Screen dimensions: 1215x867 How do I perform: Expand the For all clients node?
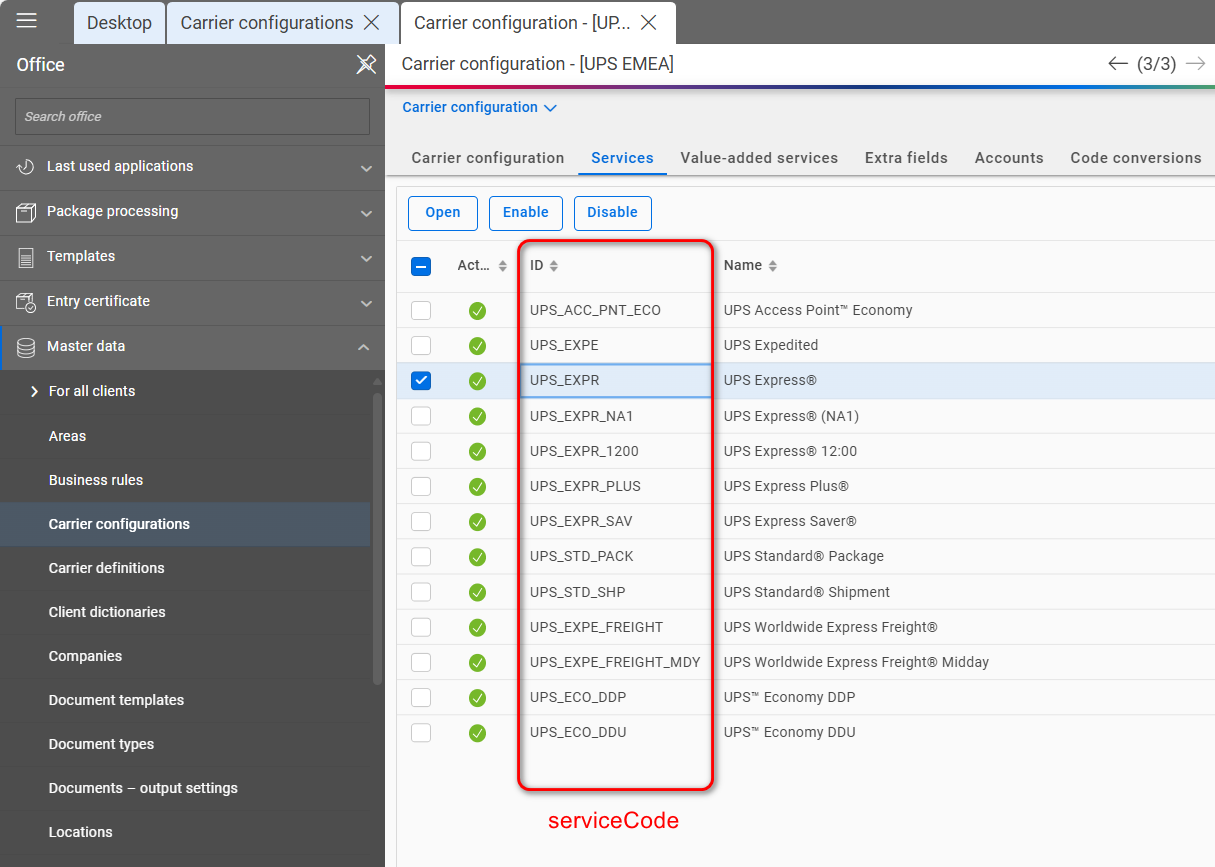(35, 391)
